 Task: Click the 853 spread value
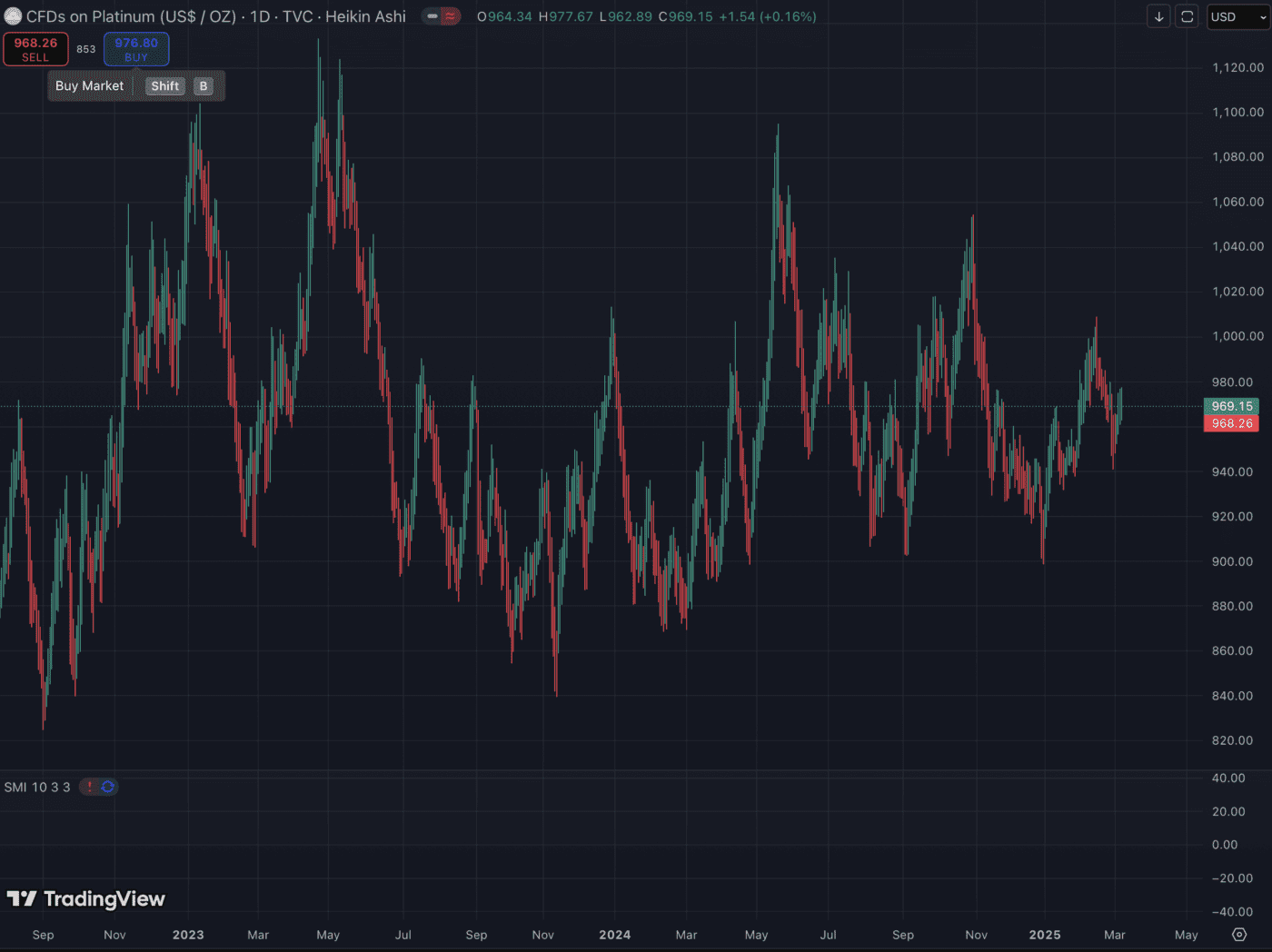coord(85,49)
